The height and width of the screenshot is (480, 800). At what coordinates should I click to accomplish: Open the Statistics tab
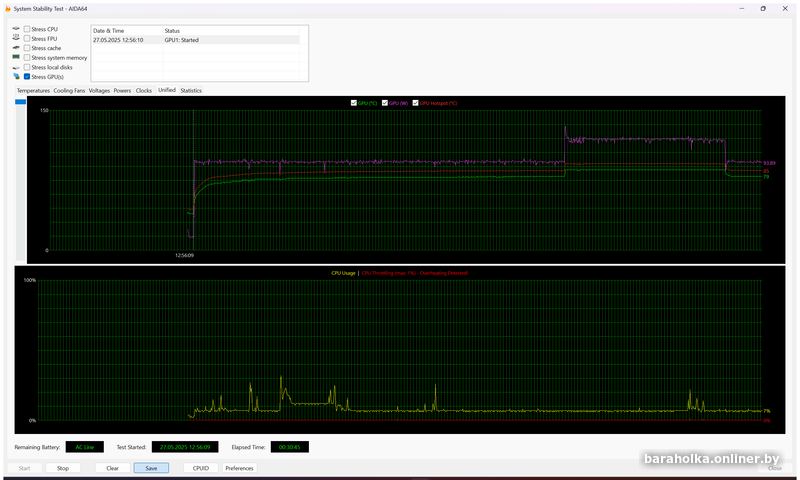(191, 90)
